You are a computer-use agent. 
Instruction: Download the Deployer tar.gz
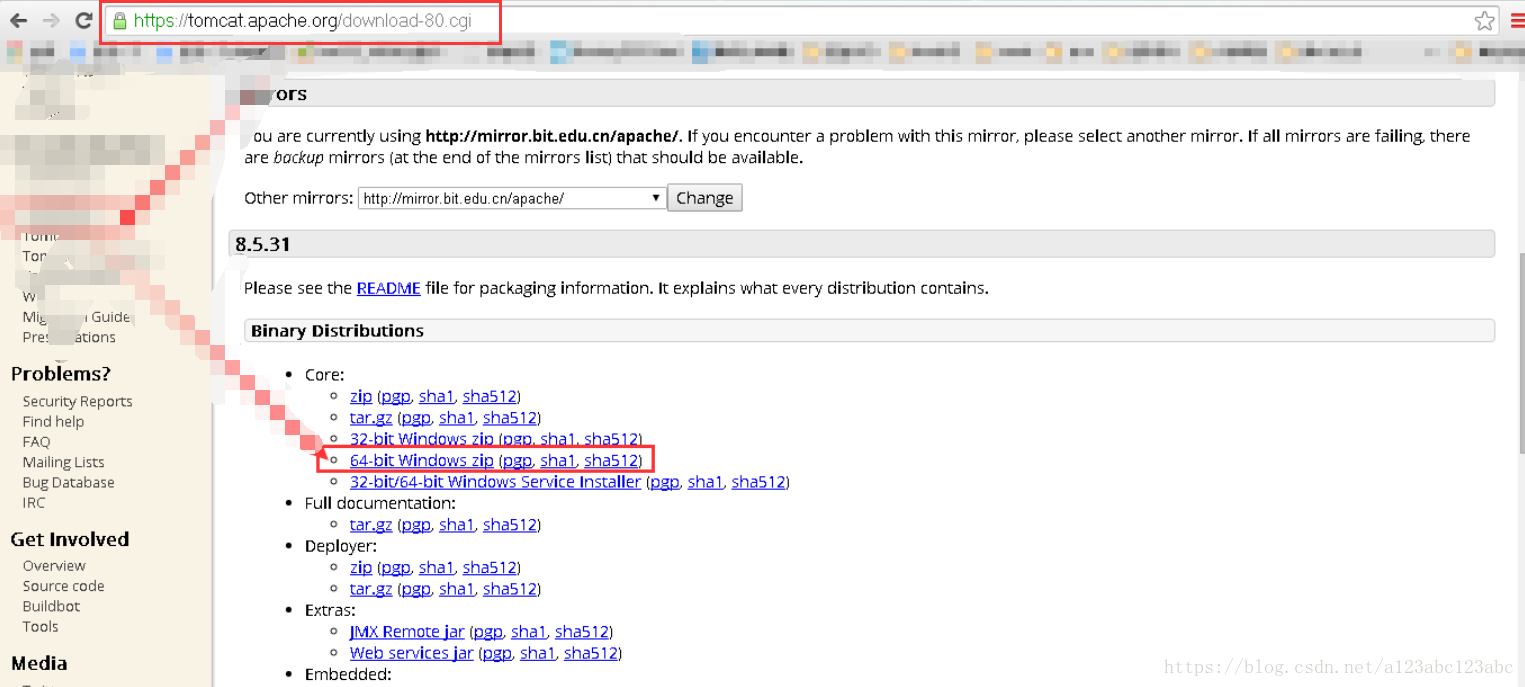pos(371,589)
